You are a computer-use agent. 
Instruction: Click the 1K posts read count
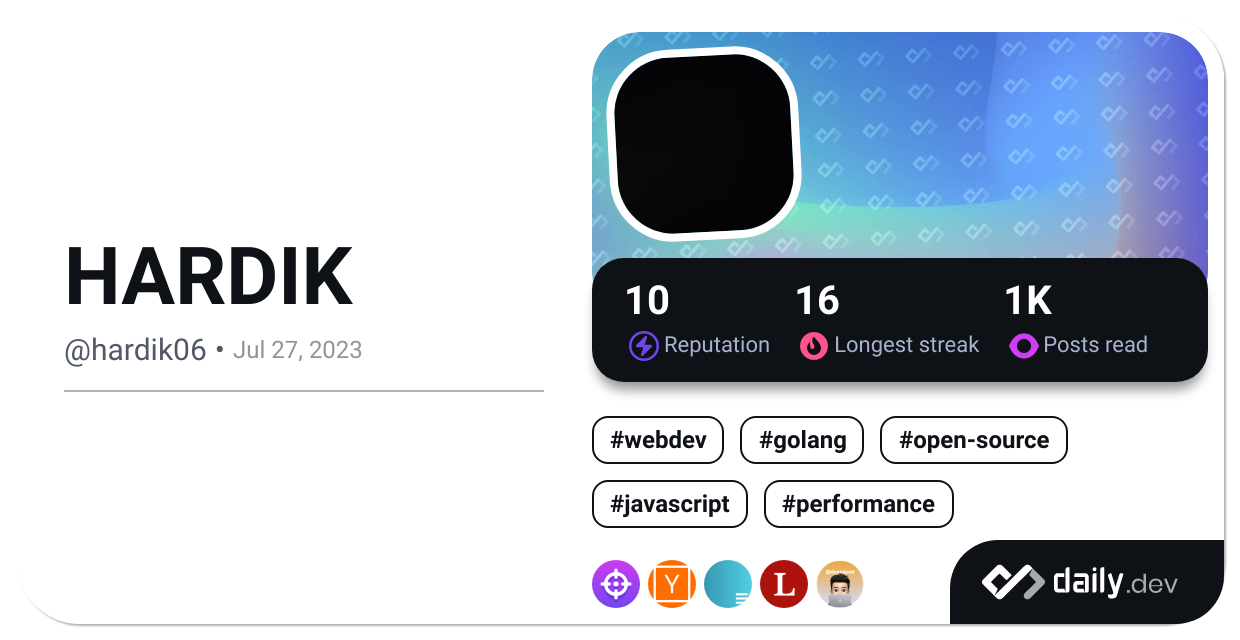tap(1028, 301)
